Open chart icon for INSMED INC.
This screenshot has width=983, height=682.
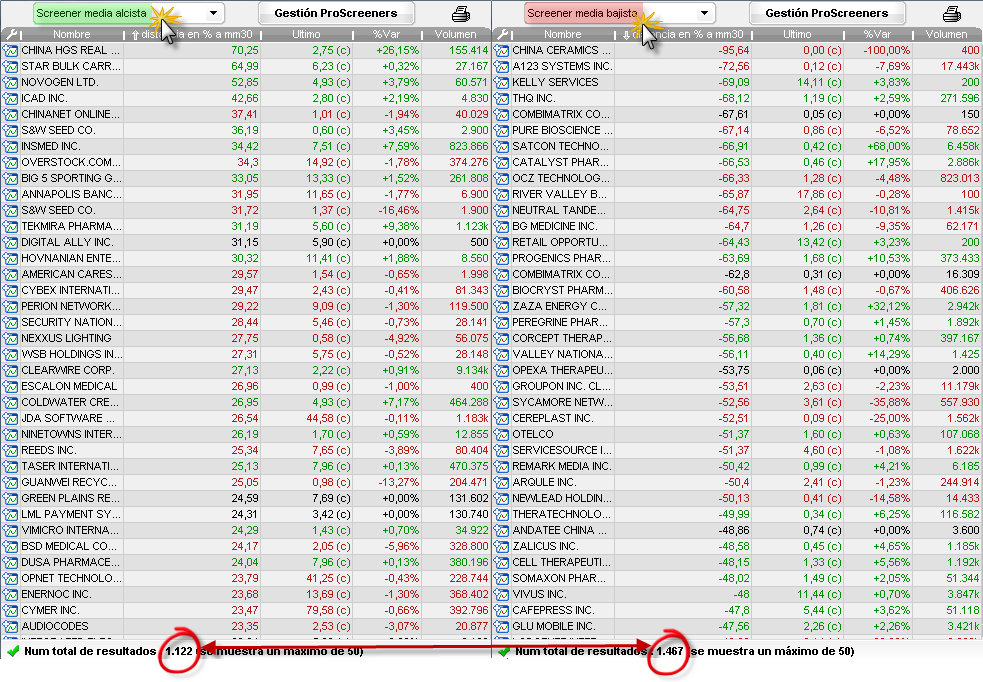coord(10,146)
